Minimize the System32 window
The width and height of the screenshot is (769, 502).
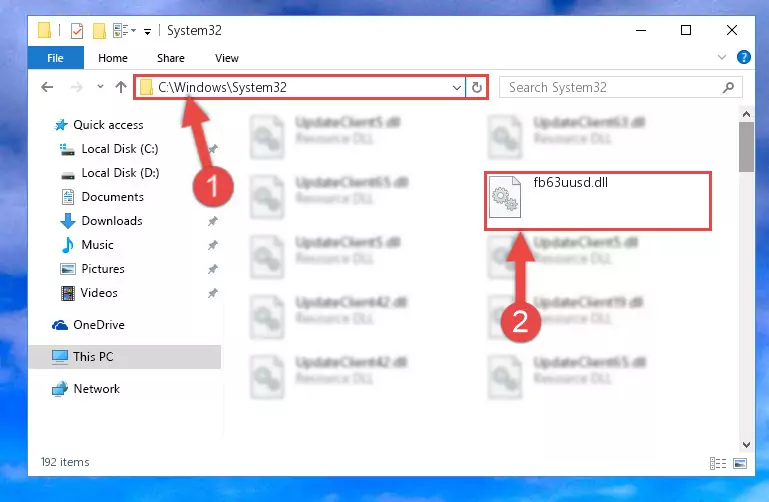[641, 30]
